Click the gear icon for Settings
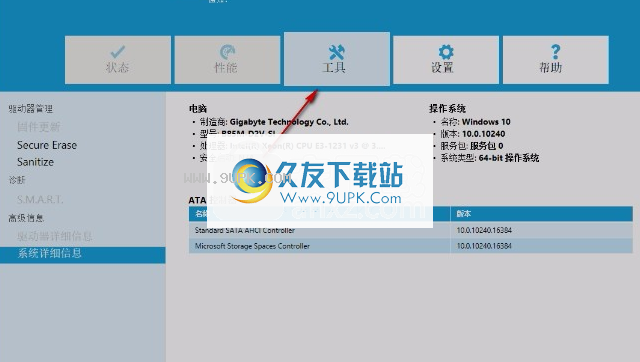 click(446, 52)
